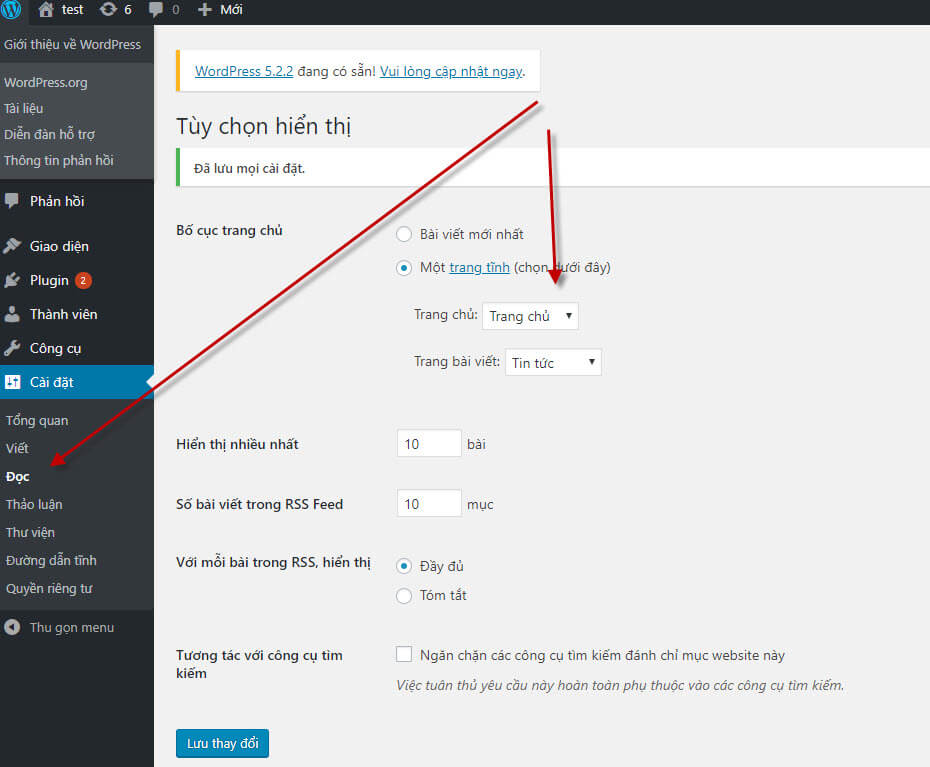This screenshot has height=767, width=930.
Task: Click the Công cụ wrench icon
Action: 12,348
